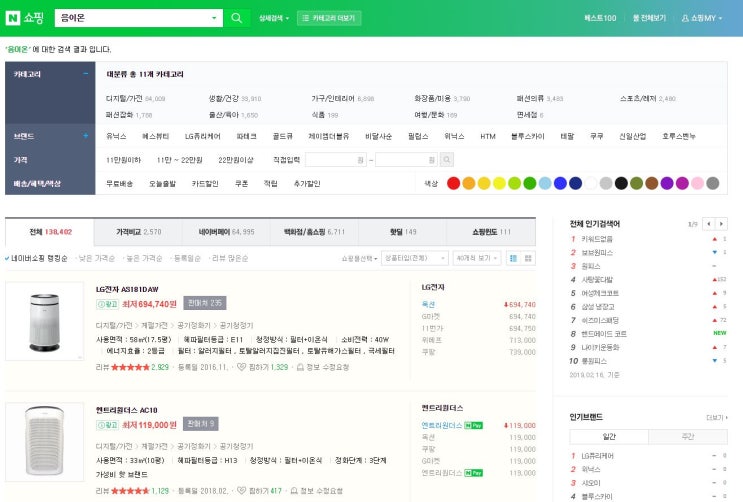The image size is (743, 502).
Task: Switch to list view layout icon
Action: click(x=513, y=258)
